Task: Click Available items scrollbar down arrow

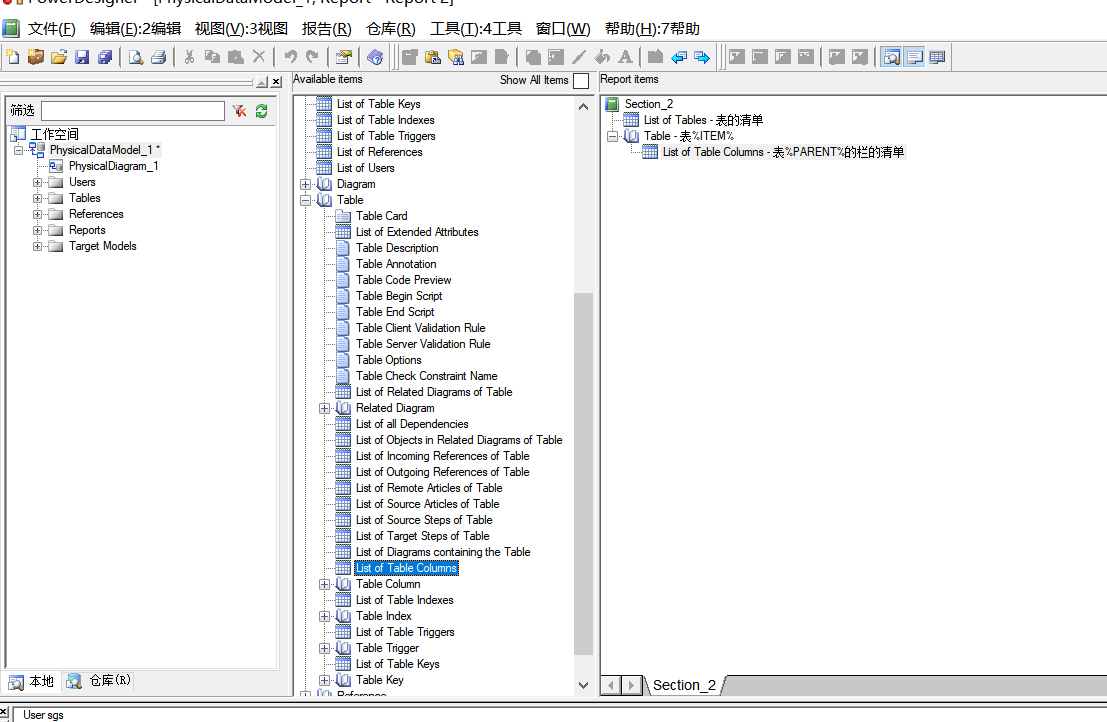Action: [583, 685]
